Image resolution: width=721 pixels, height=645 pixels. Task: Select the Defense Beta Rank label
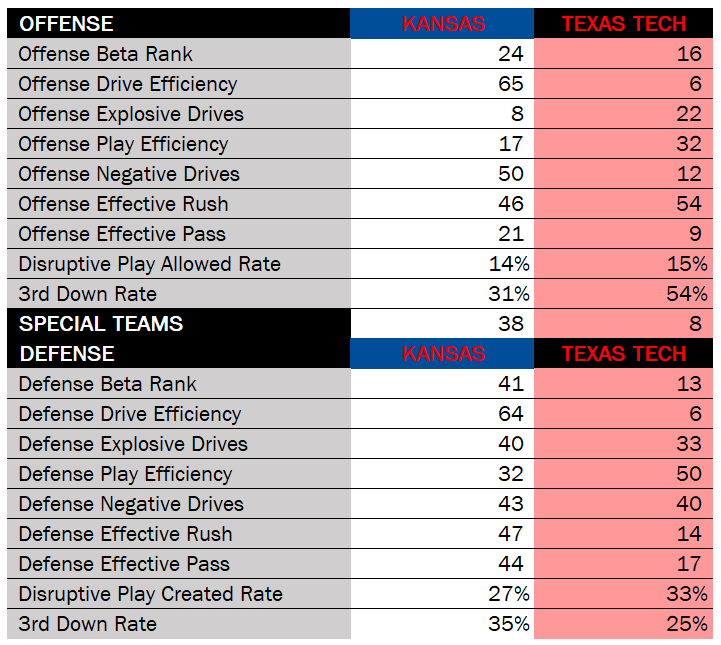107,384
